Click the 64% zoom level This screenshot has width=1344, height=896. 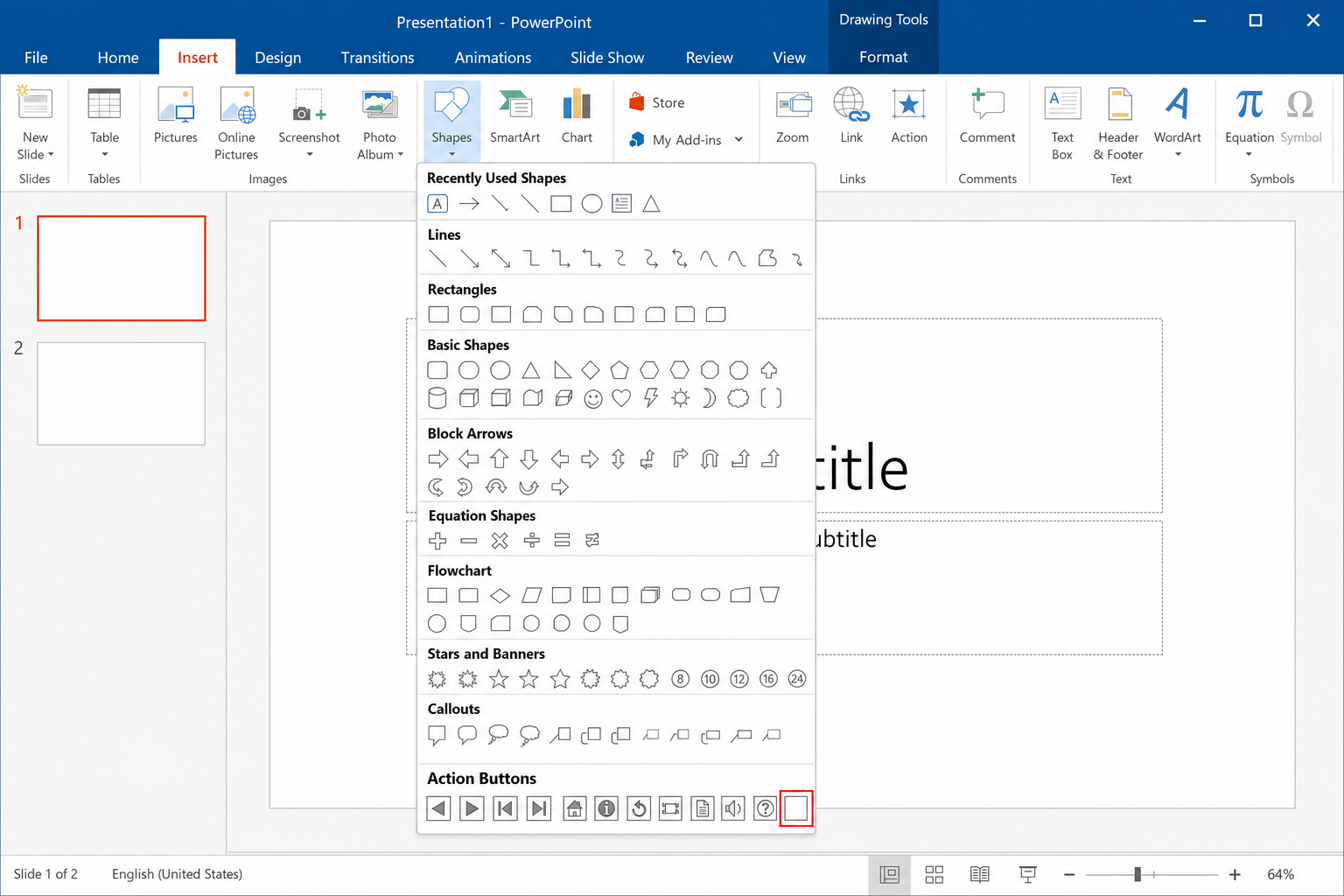1281,874
